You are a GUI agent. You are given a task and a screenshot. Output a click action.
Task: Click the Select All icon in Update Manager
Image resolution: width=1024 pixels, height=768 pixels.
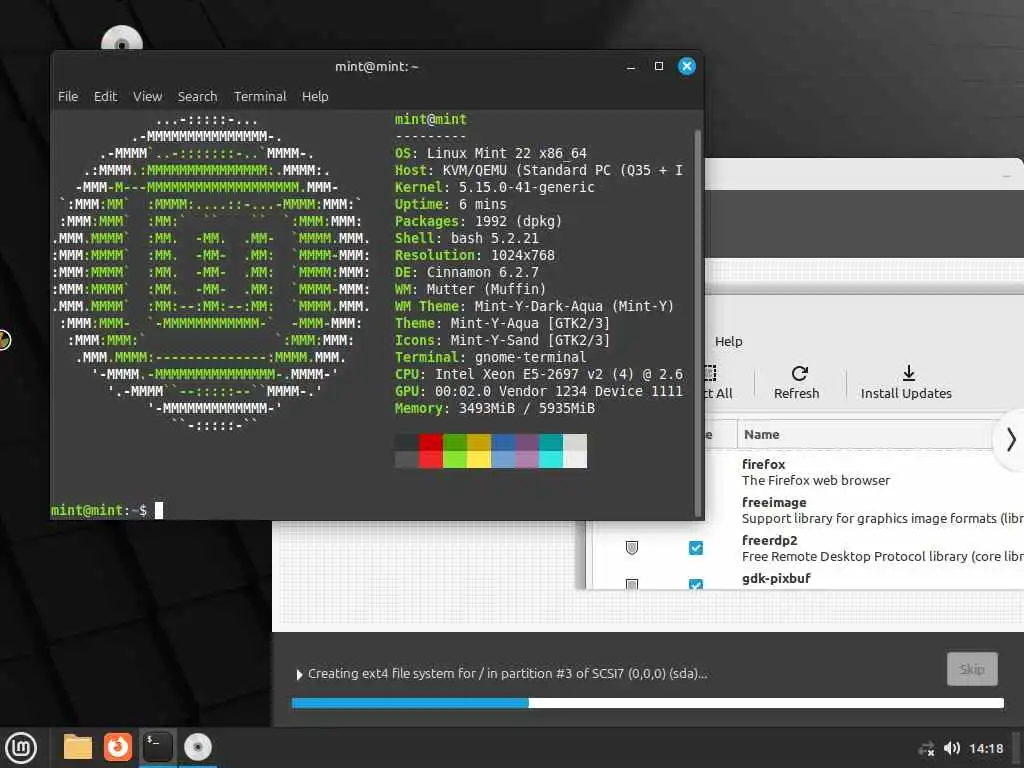tap(710, 373)
